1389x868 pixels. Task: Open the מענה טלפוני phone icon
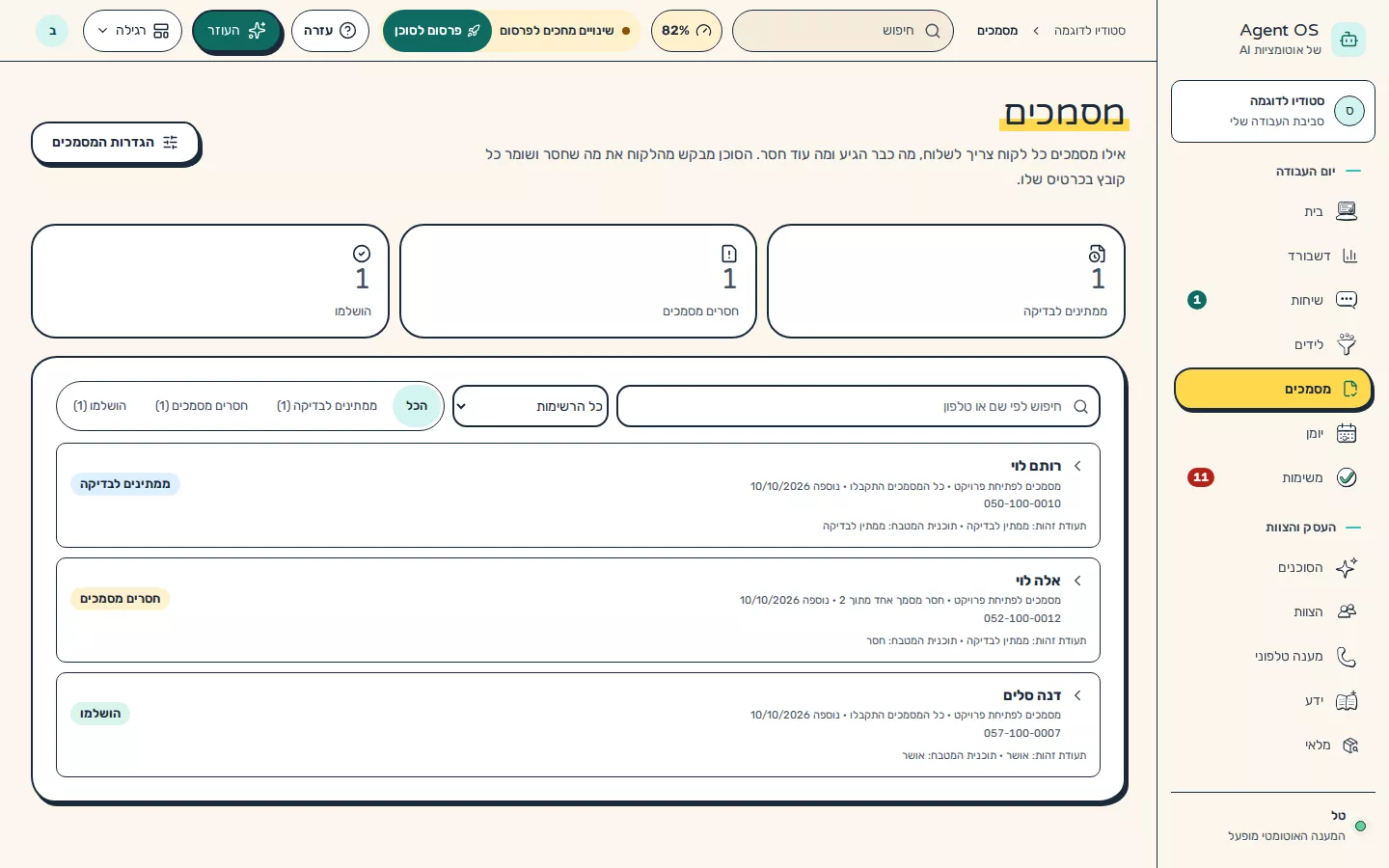point(1347,656)
